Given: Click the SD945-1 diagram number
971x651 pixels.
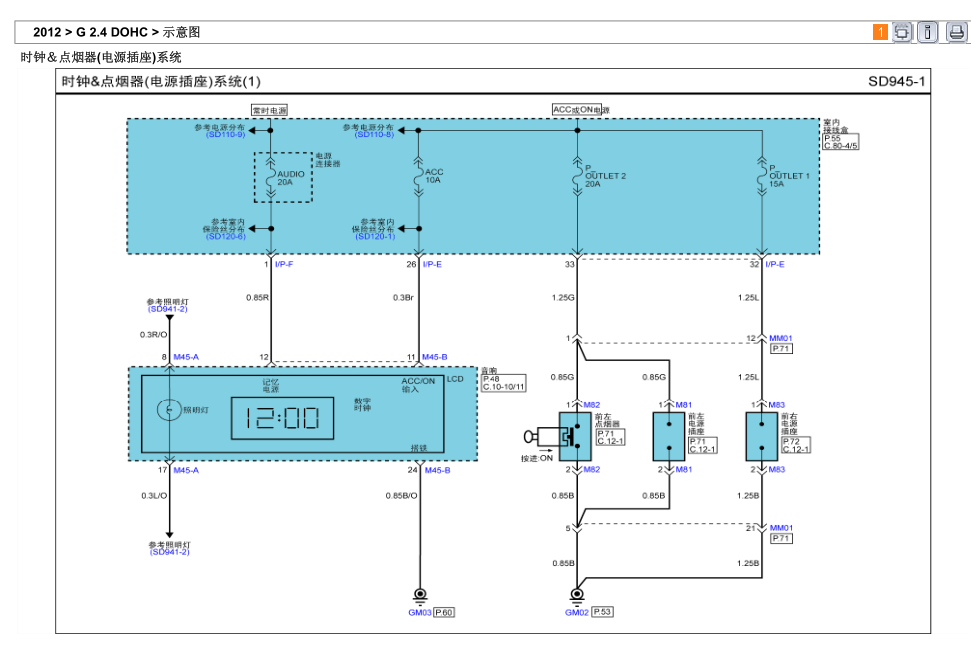Looking at the screenshot, I should click(x=896, y=82).
